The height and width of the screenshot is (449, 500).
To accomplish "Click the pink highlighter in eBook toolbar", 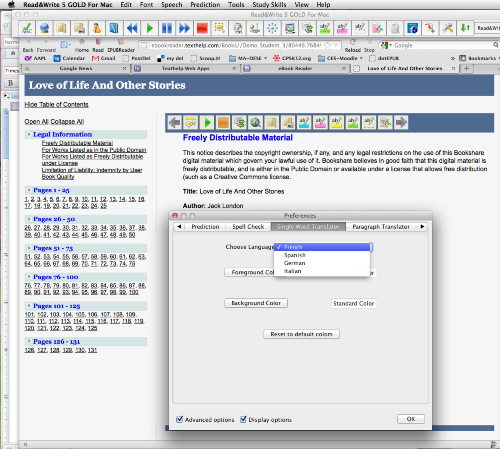I will pos(320,122).
